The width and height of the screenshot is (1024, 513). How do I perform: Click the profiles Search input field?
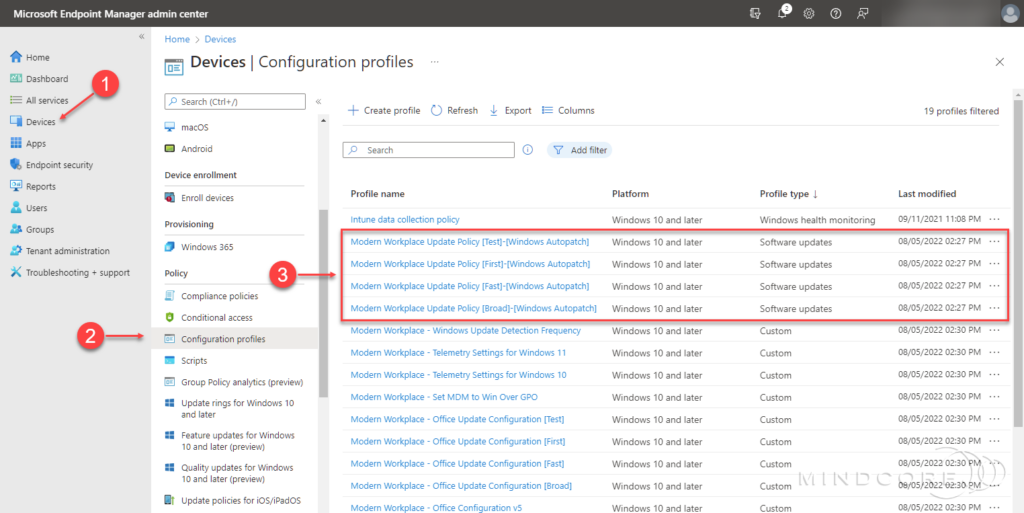click(430, 150)
